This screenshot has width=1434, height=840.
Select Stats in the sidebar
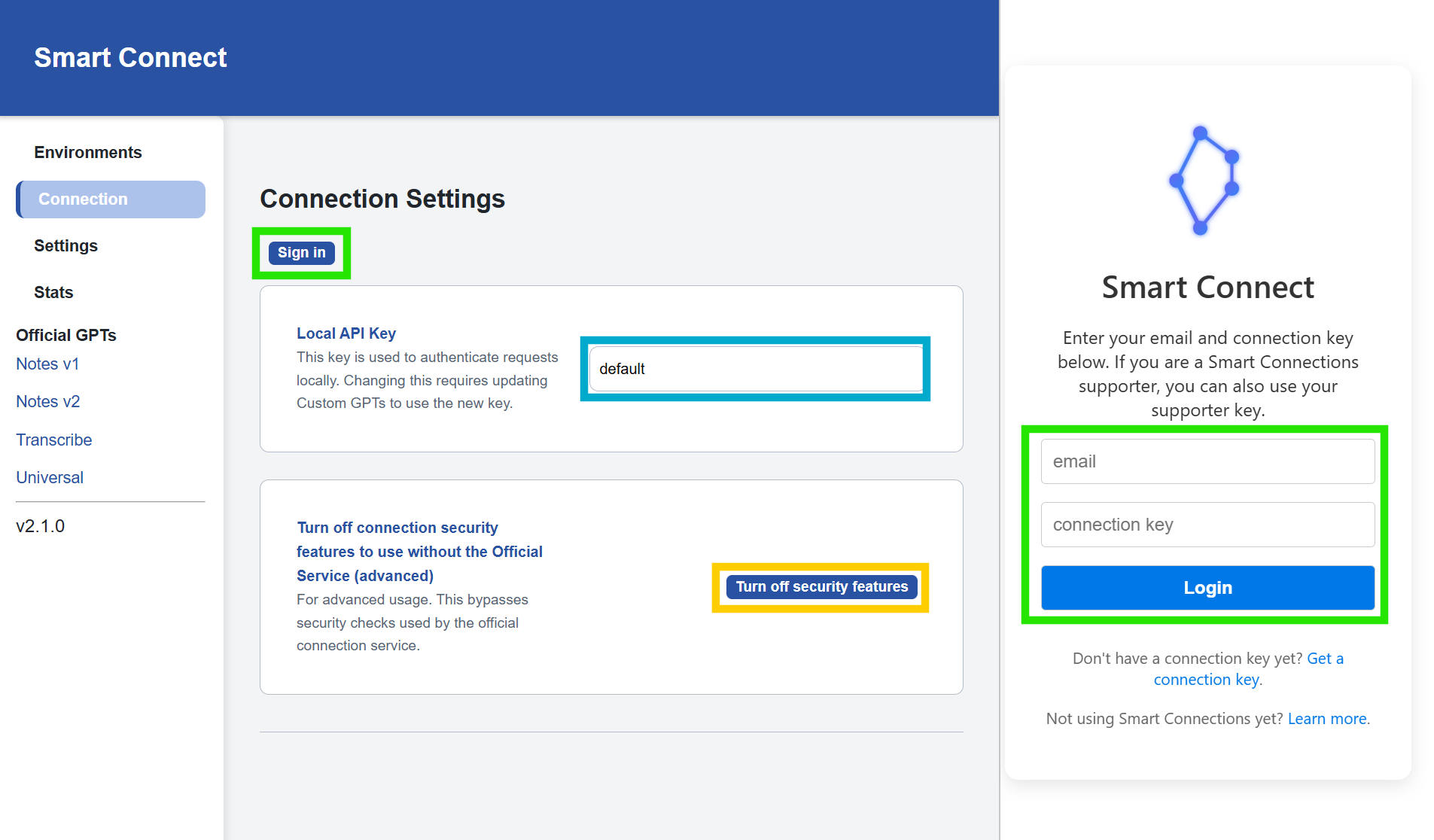53,292
